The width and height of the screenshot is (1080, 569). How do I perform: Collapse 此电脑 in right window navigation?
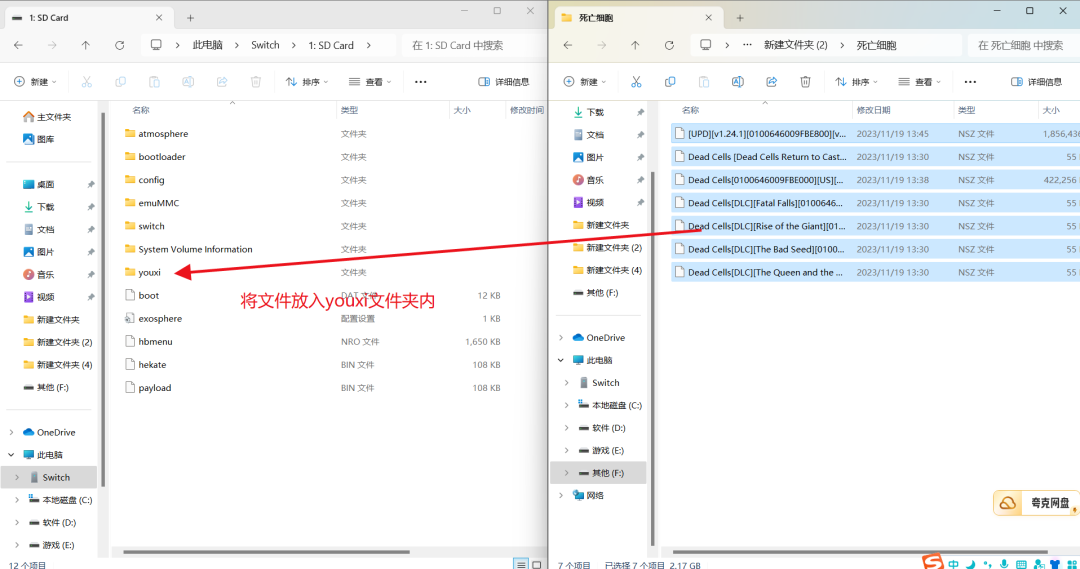click(x=561, y=360)
